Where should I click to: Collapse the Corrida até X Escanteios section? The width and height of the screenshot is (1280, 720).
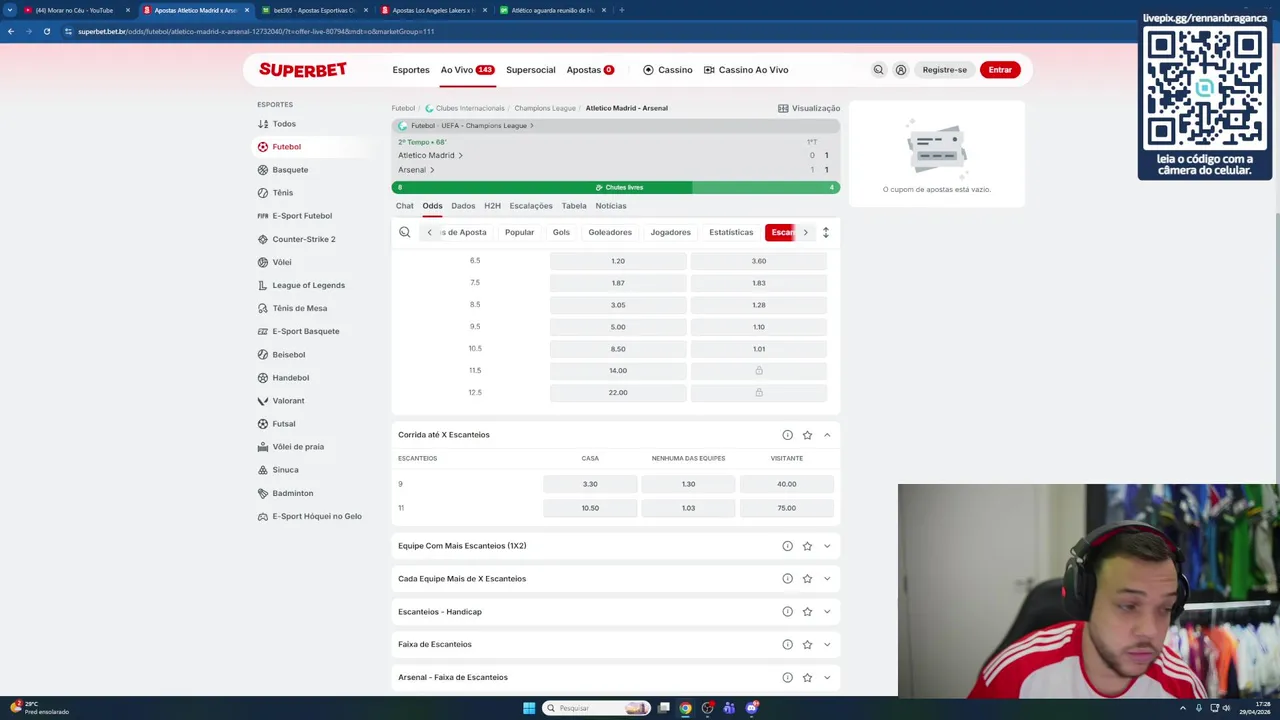(827, 435)
